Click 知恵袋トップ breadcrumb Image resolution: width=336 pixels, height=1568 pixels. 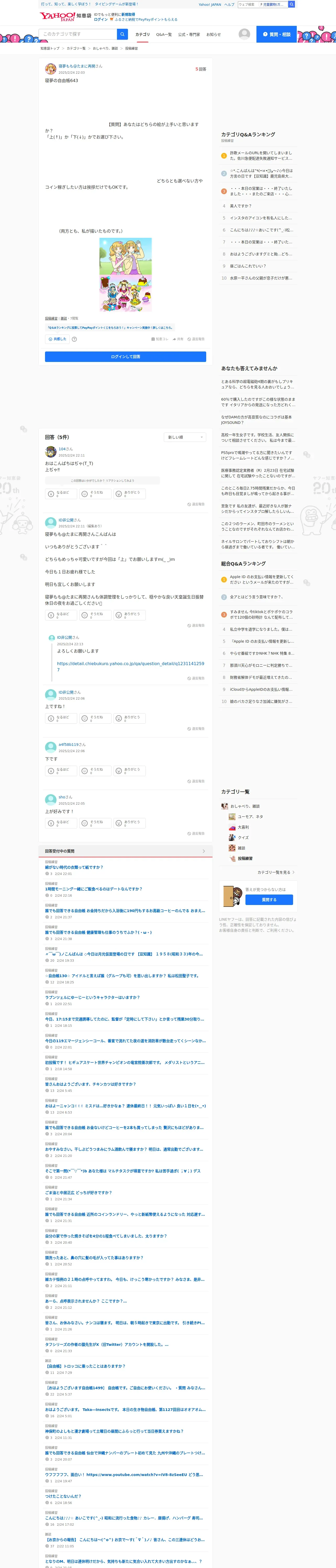pos(50,48)
